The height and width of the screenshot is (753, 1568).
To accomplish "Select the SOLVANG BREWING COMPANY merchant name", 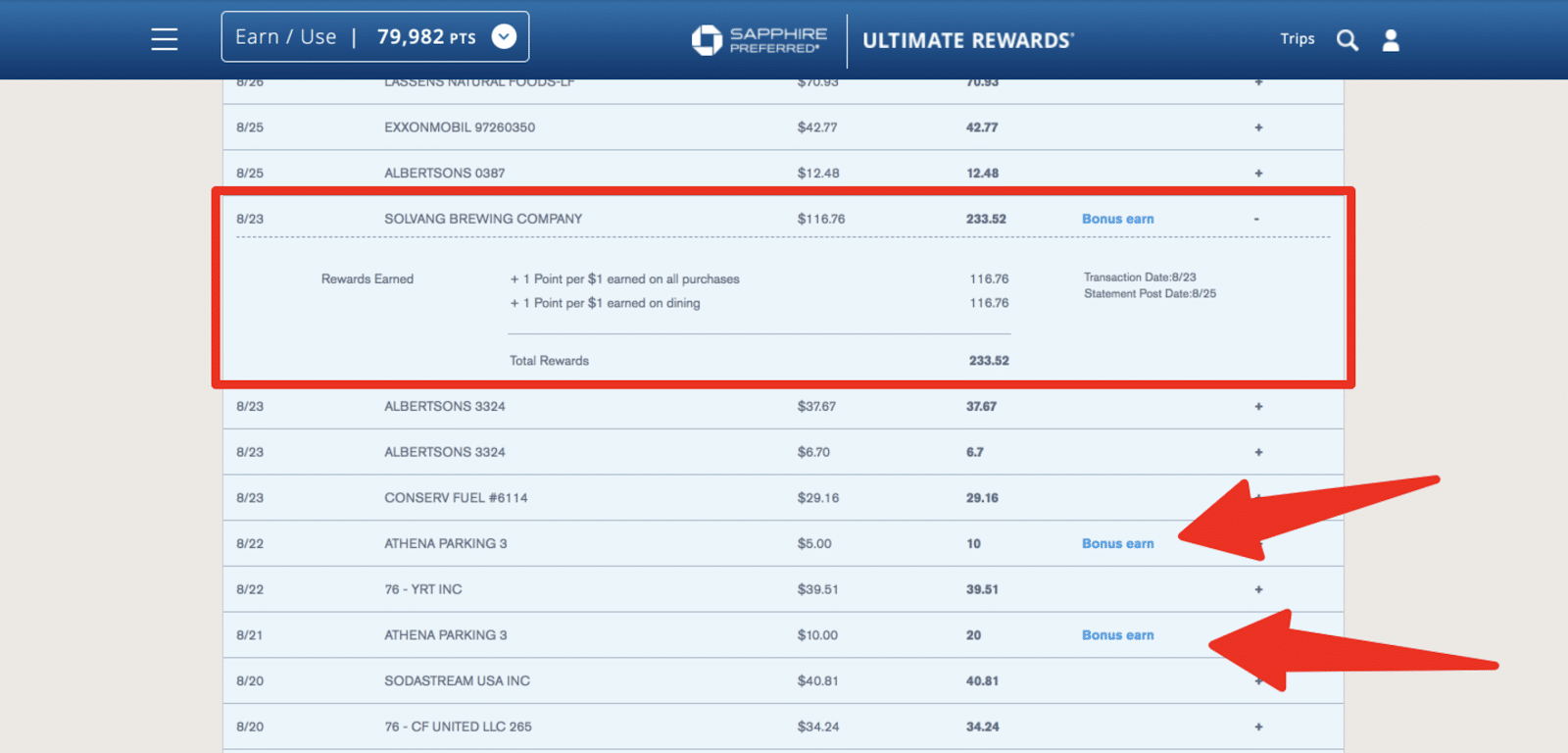I will click(x=483, y=219).
